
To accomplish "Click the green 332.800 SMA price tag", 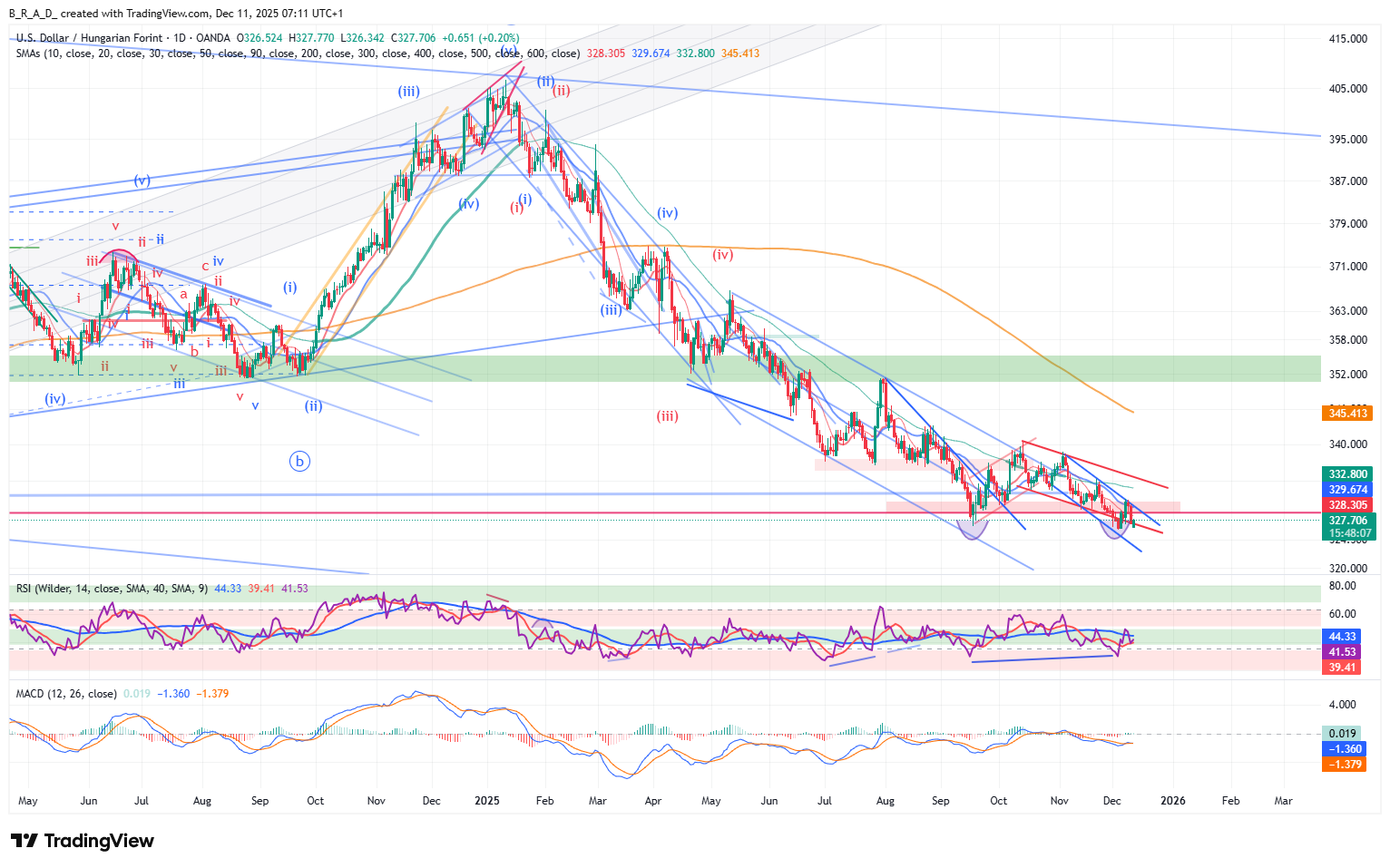I will click(1347, 474).
